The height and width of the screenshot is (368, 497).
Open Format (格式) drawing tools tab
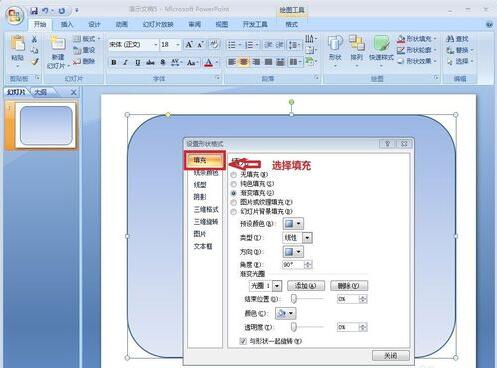[291, 24]
